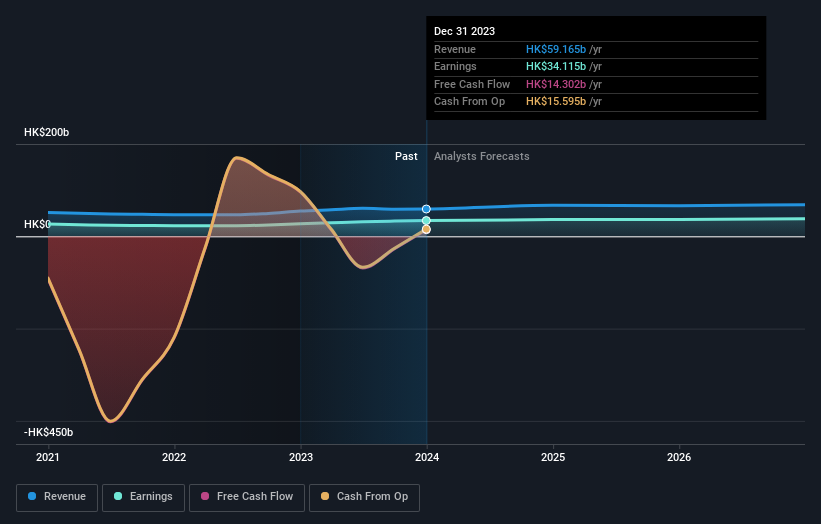Toggle the Earnings legend series
The width and height of the screenshot is (821, 524).
(x=143, y=497)
